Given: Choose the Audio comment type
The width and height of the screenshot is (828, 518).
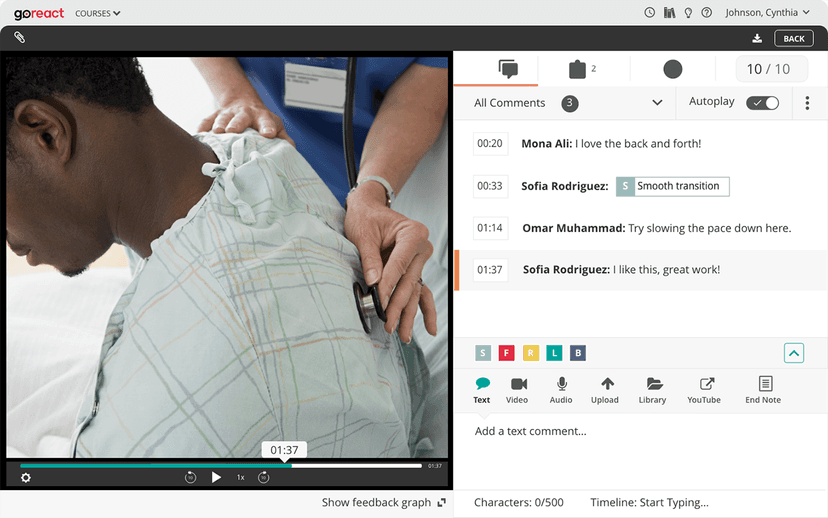Looking at the screenshot, I should click(x=561, y=391).
